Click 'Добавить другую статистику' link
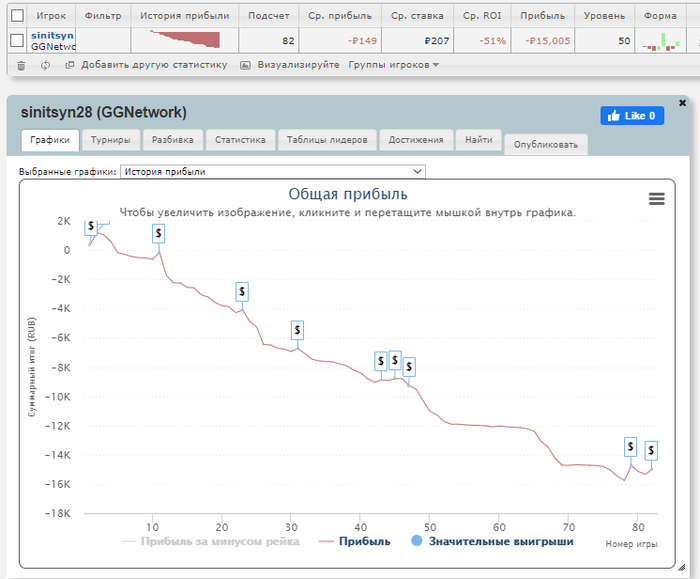Screen dimensions: 700x579 tap(154, 65)
